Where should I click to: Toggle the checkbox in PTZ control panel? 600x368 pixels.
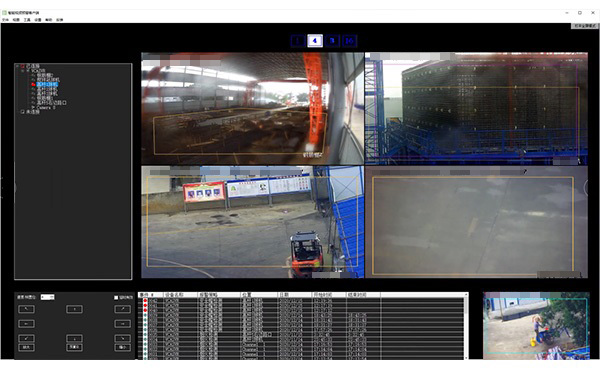[x=116, y=297]
